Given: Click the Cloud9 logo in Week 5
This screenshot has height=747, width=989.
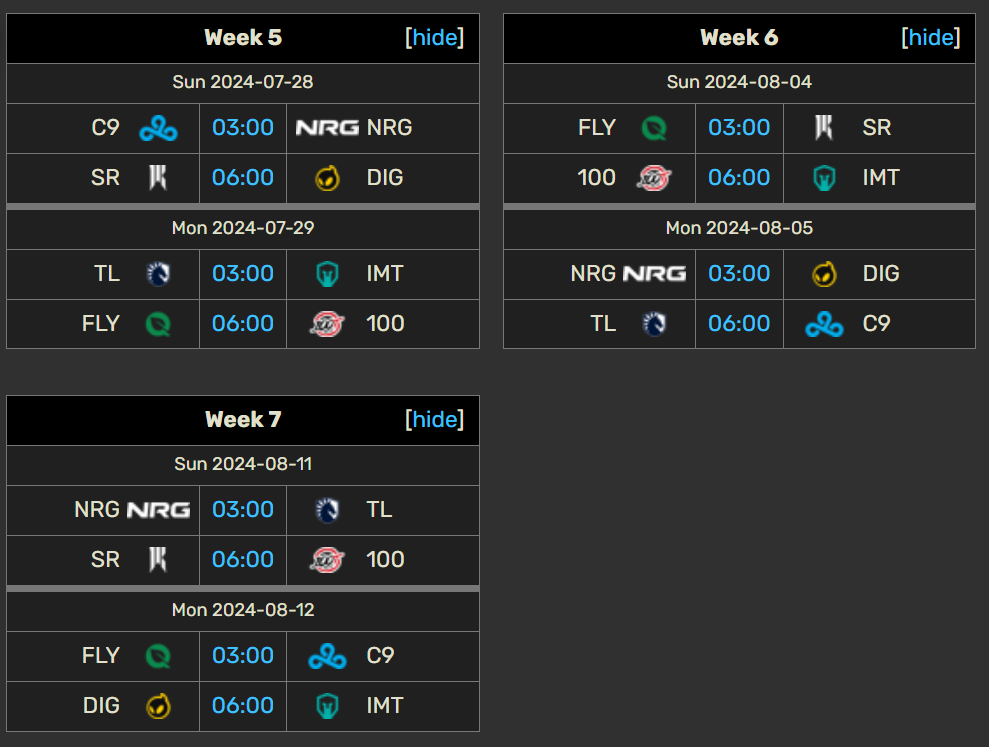Looking at the screenshot, I should click(158, 128).
